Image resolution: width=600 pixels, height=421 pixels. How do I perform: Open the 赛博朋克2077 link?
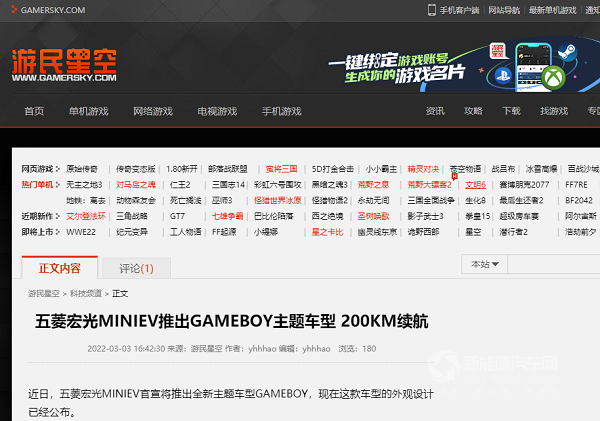click(524, 184)
